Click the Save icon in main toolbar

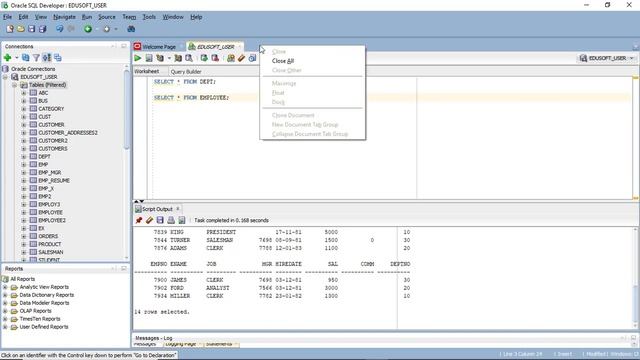click(31, 29)
